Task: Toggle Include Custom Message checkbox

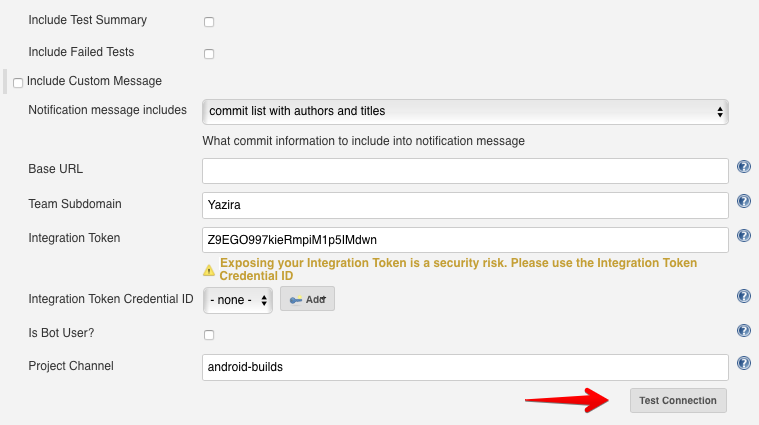Action: [x=18, y=83]
